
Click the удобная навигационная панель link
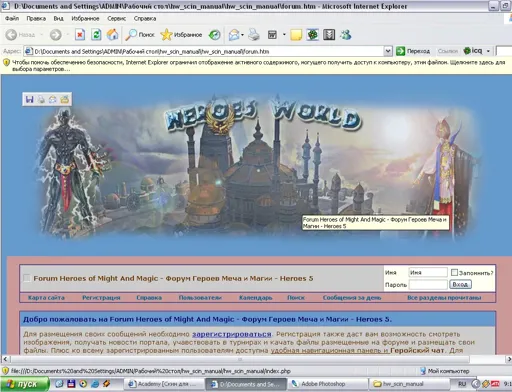tap(329, 350)
